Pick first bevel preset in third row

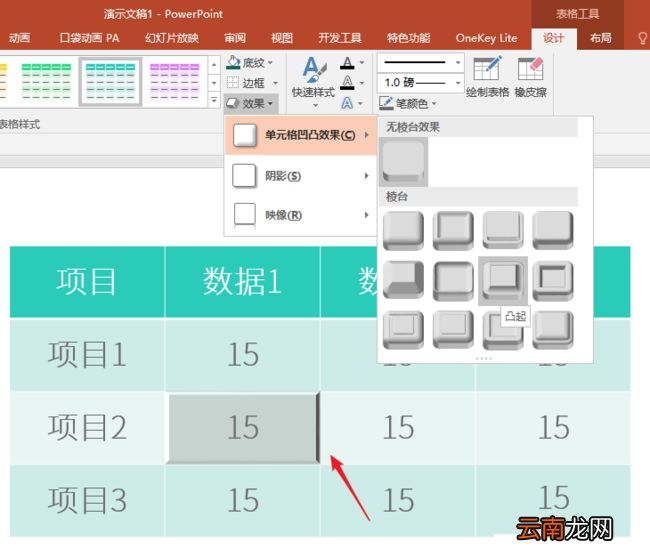(x=403, y=330)
